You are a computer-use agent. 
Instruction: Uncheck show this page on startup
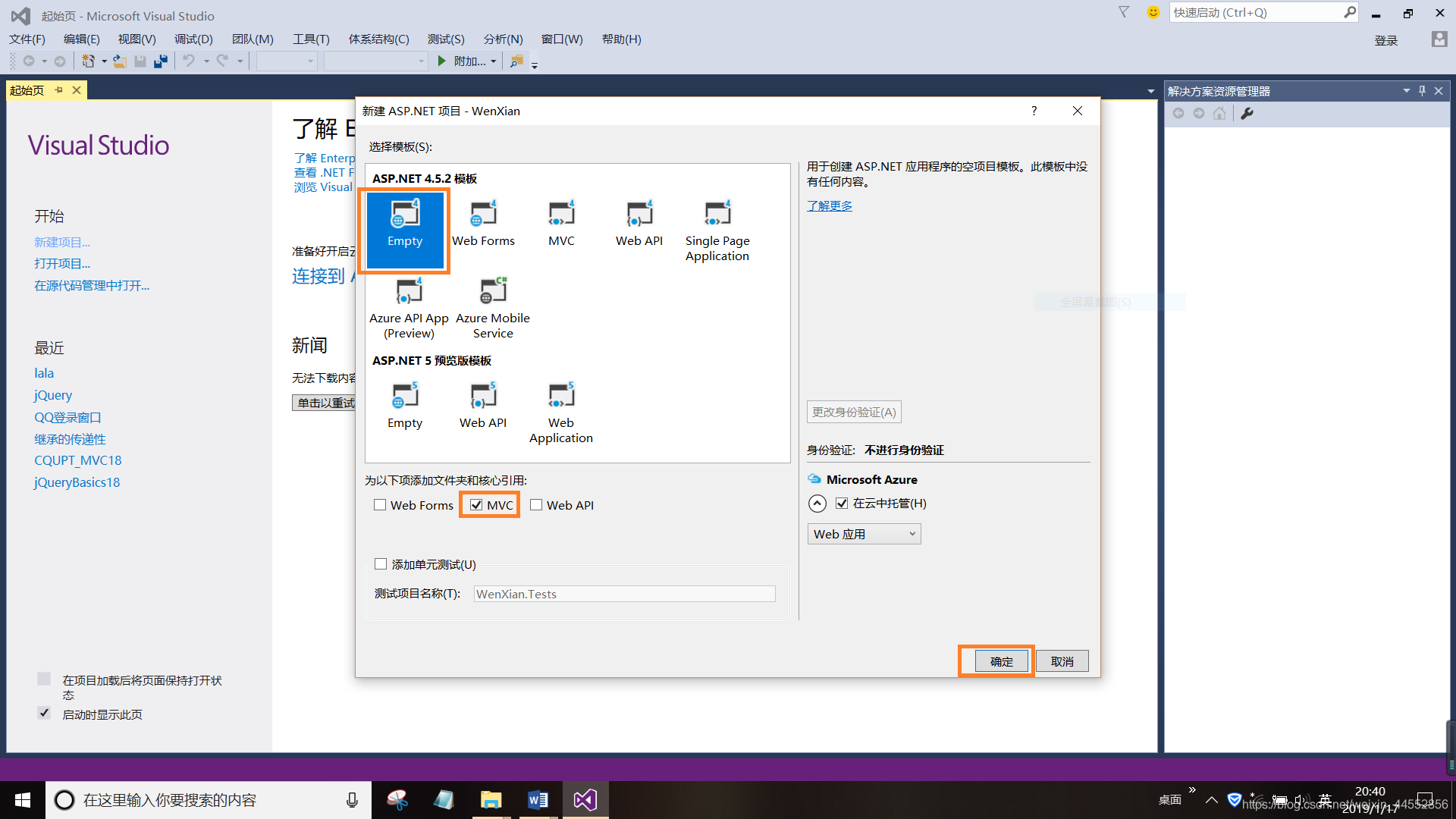point(44,713)
